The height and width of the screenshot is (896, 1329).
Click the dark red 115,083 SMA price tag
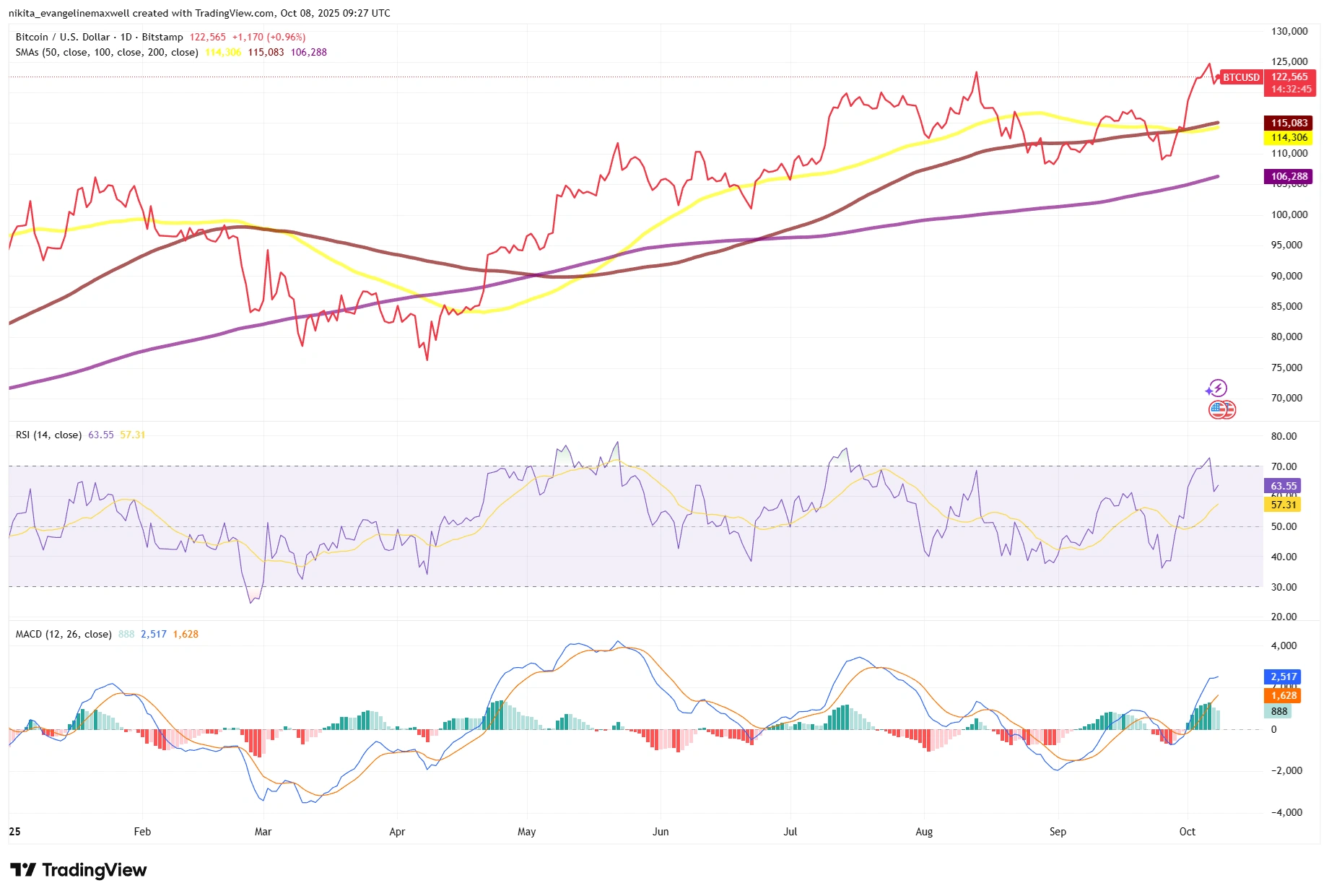pyautogui.click(x=1289, y=123)
